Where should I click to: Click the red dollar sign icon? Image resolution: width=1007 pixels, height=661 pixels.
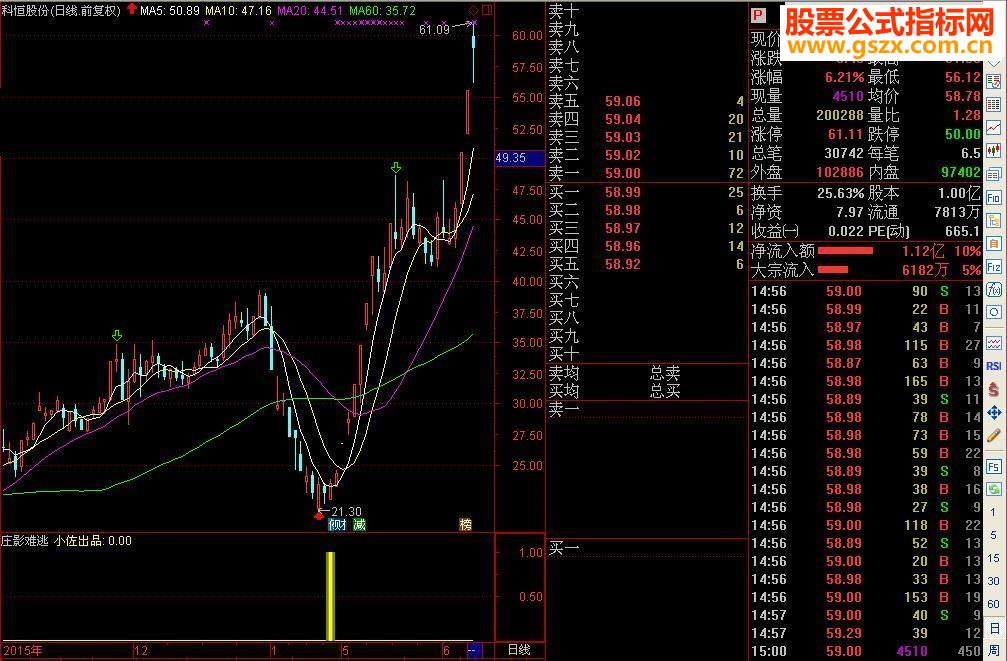click(994, 389)
